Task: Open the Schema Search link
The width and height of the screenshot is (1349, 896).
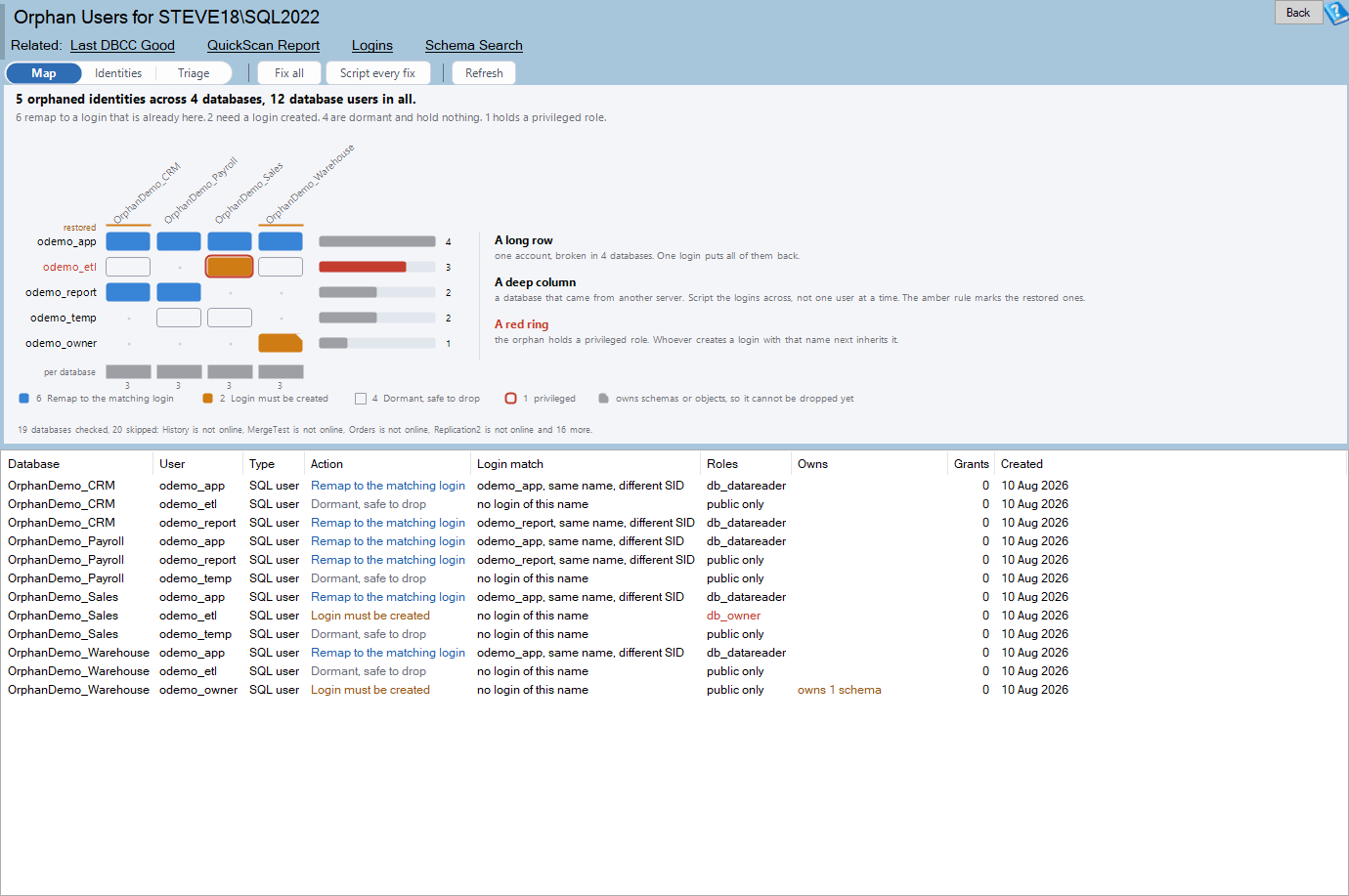Action: pyautogui.click(x=474, y=45)
